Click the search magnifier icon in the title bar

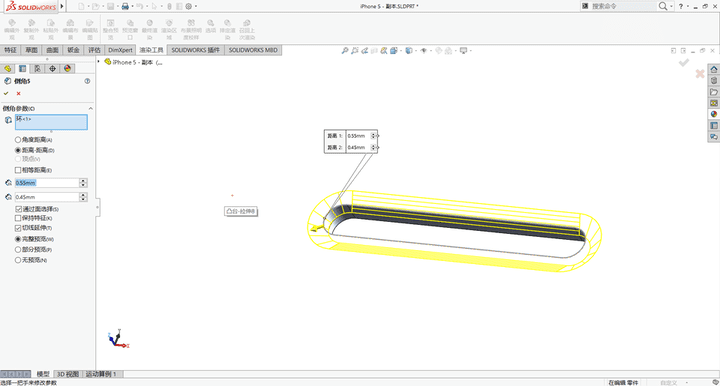(663, 6)
